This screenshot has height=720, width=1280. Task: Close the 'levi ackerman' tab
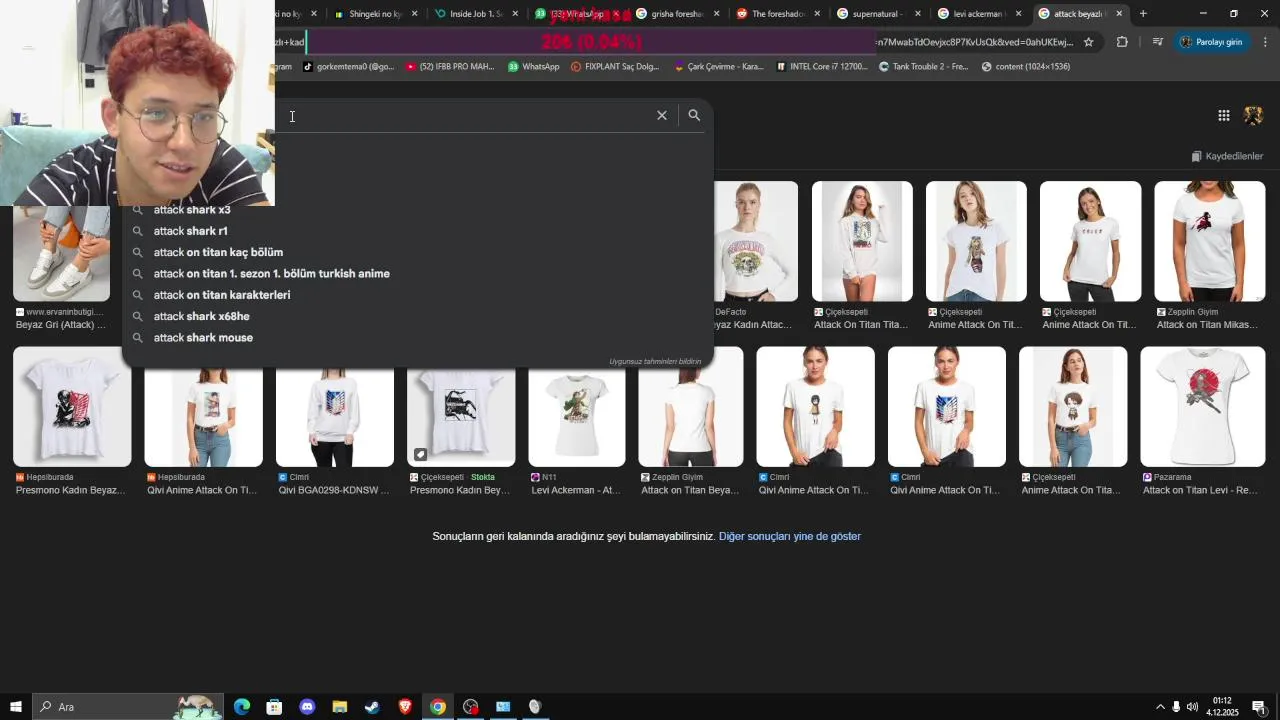click(1019, 14)
